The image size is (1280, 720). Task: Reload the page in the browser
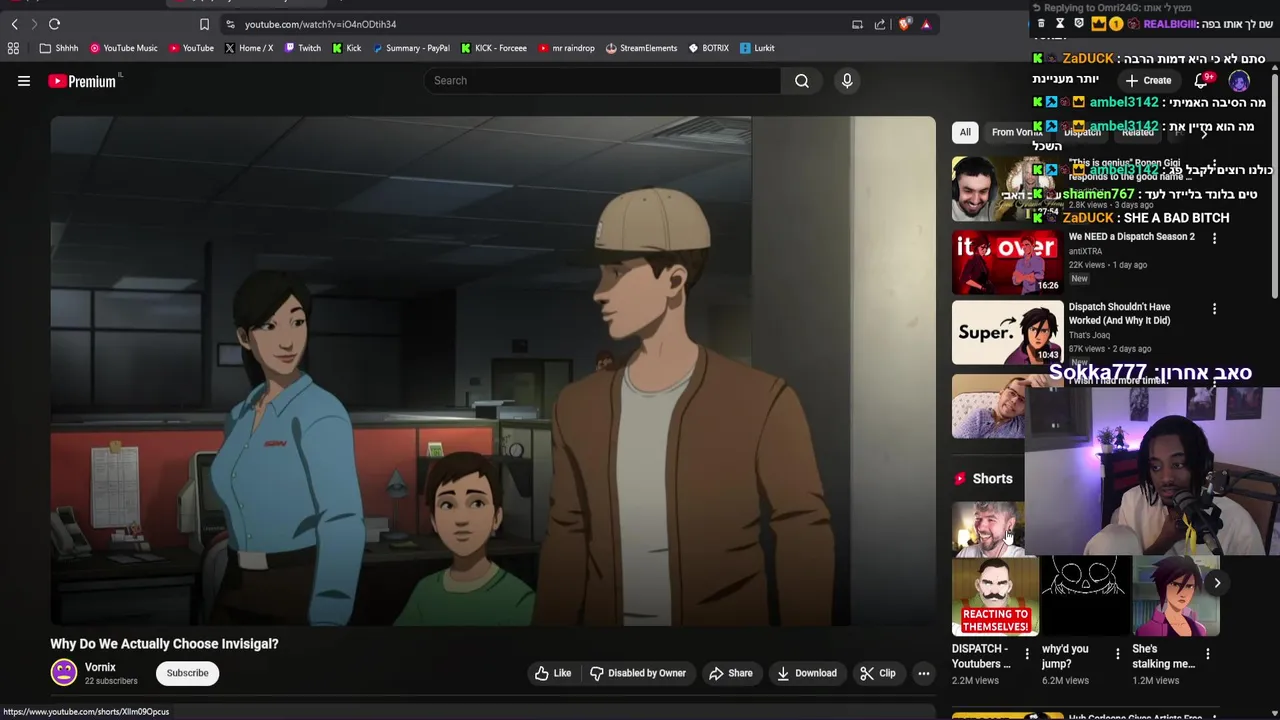(x=55, y=24)
